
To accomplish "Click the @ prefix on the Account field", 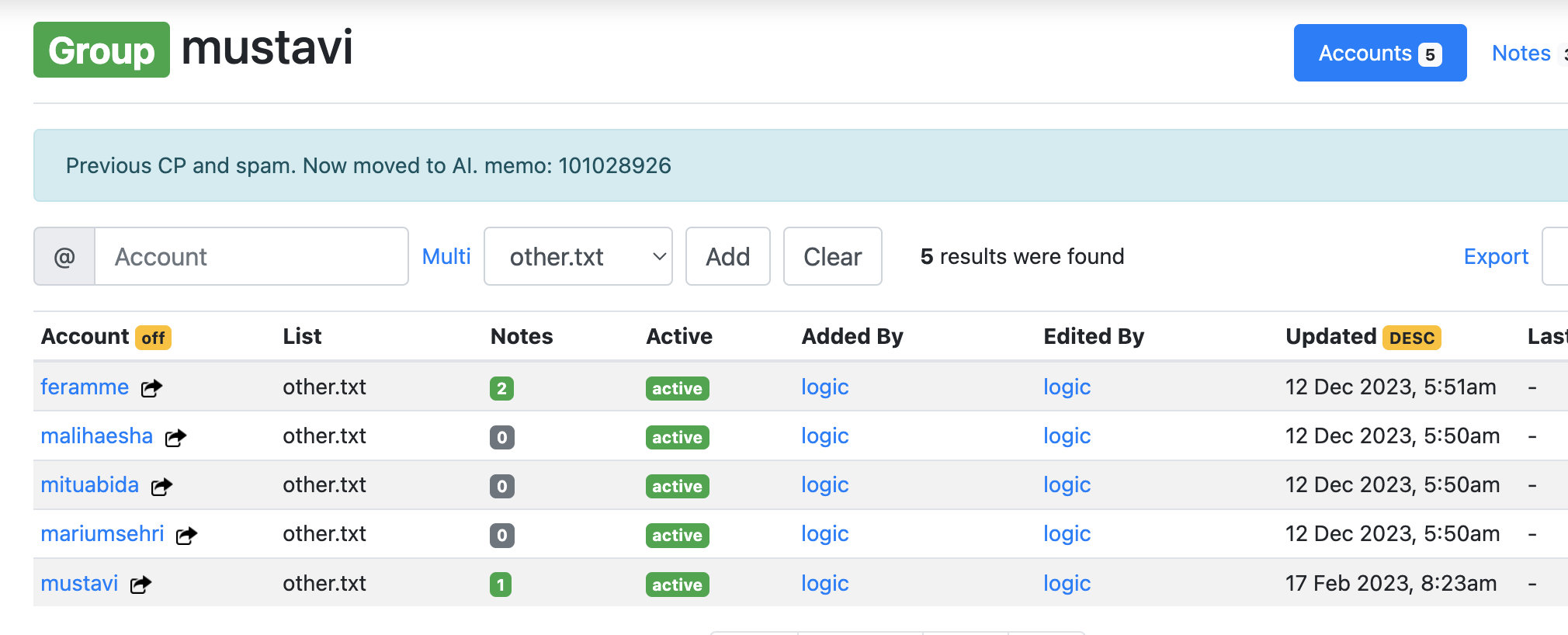I will click(x=64, y=256).
